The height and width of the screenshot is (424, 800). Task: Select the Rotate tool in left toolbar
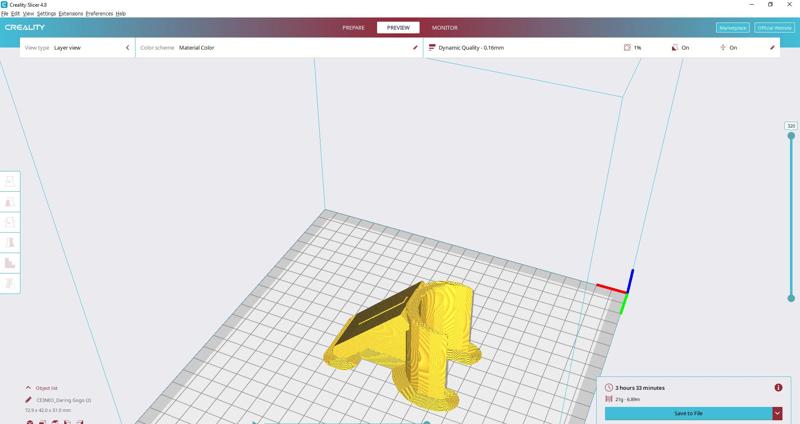coord(10,222)
